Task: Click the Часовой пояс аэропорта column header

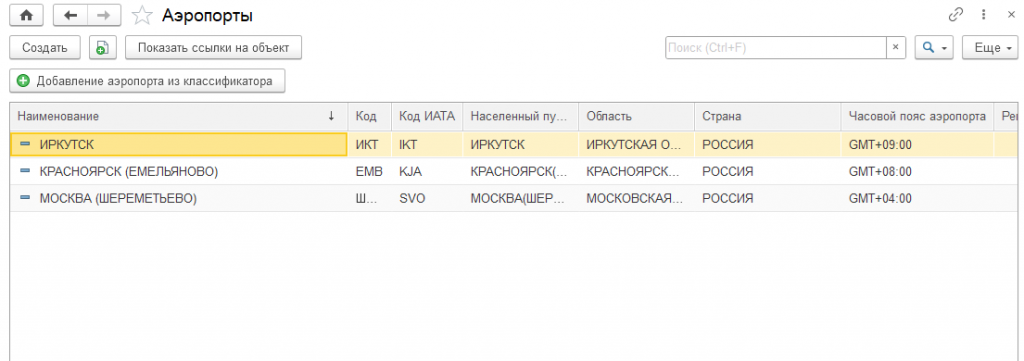Action: pyautogui.click(x=917, y=116)
